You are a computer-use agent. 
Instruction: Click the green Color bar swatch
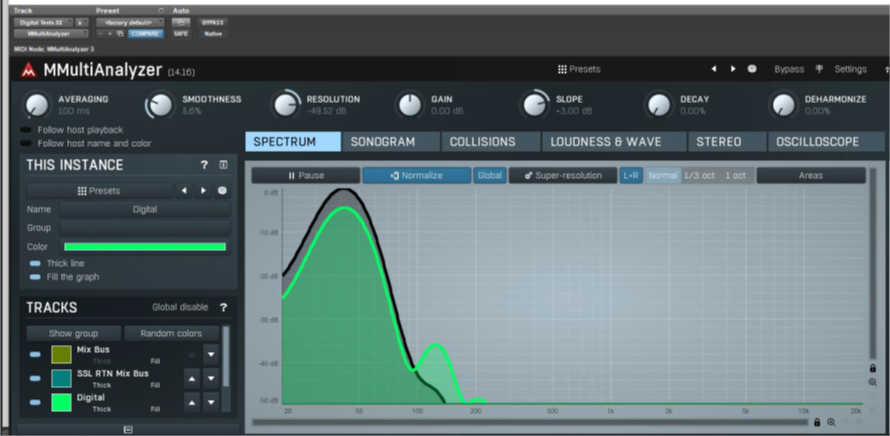click(x=145, y=247)
